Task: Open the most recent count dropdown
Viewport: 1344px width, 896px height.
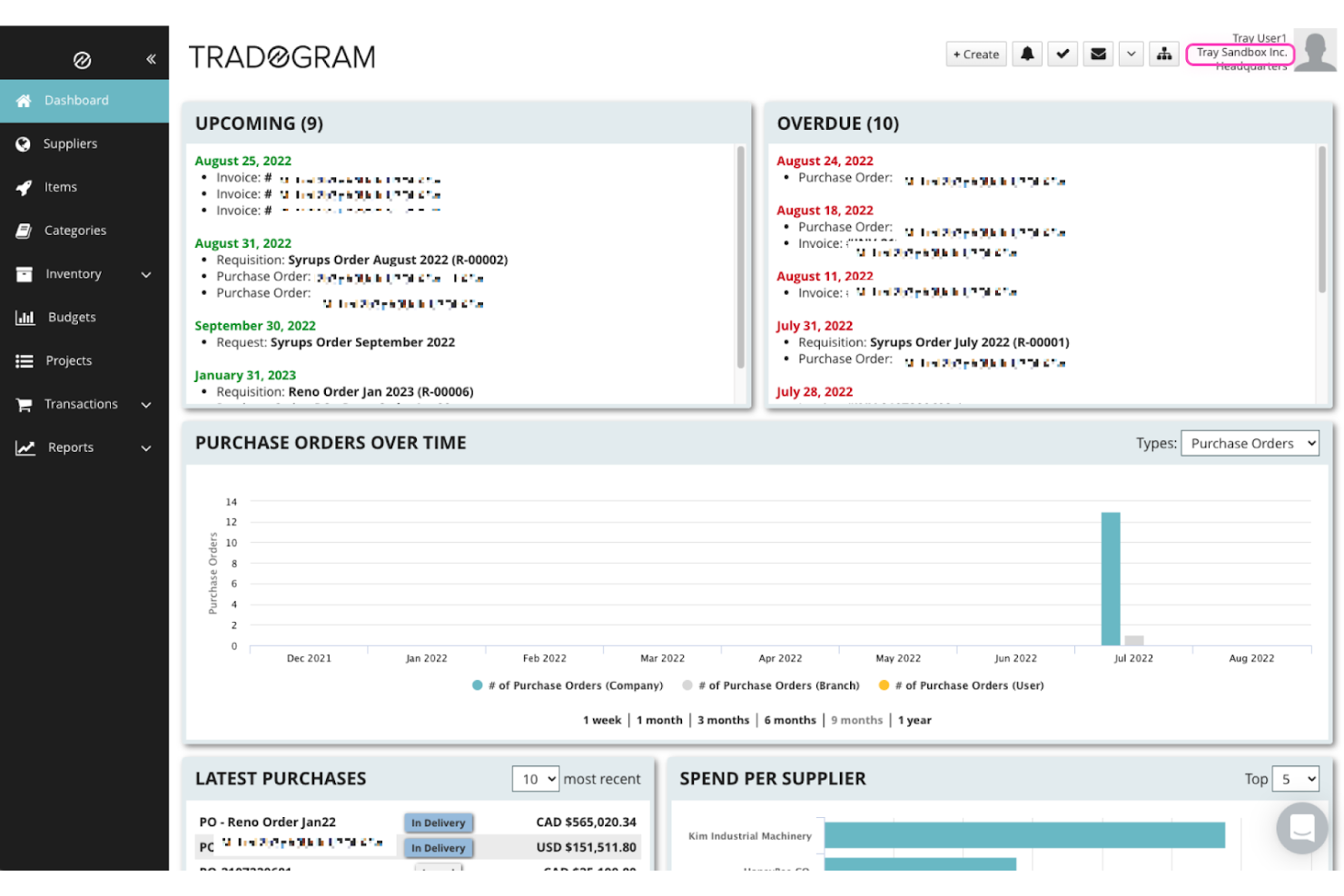Action: tap(536, 779)
